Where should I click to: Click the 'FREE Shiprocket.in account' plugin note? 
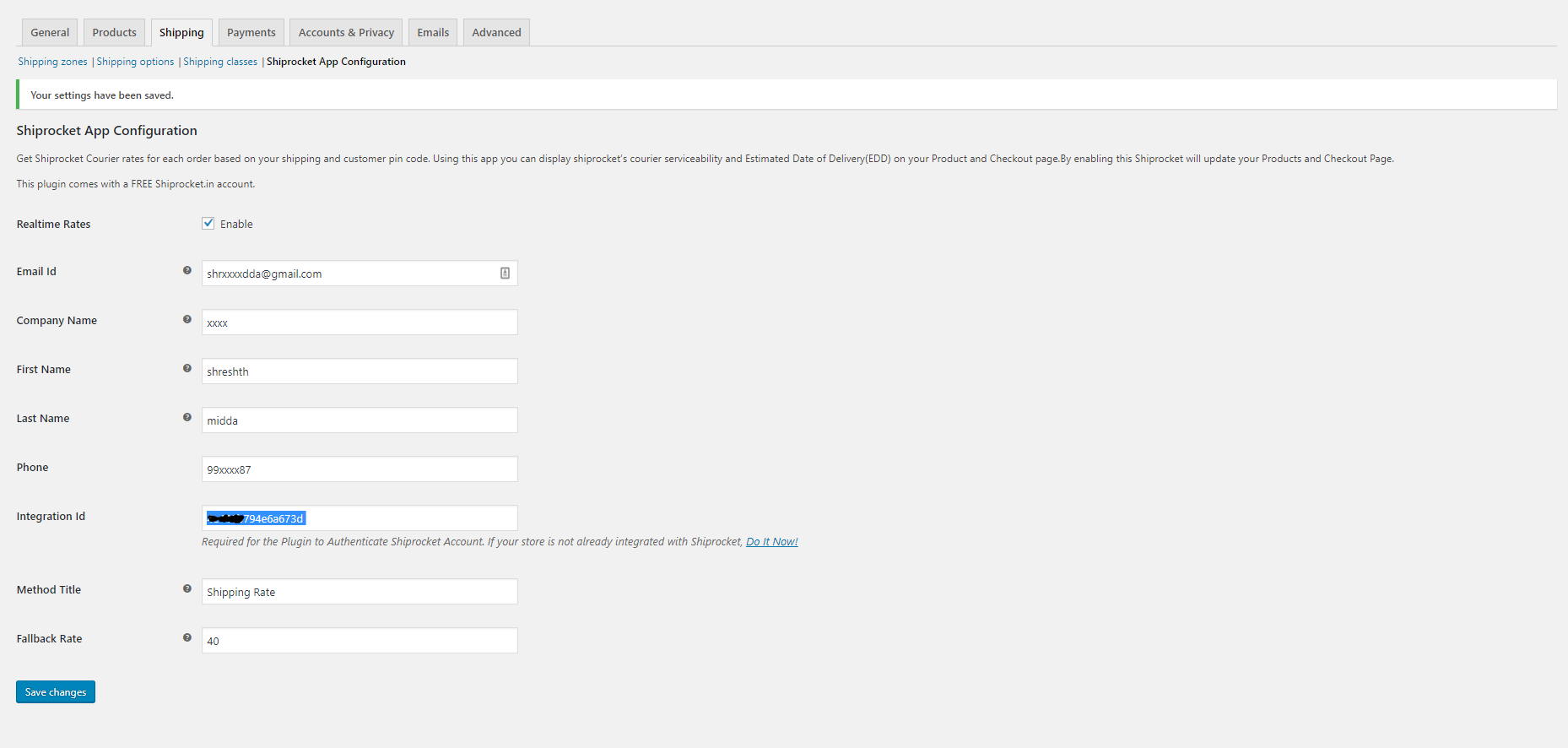pyautogui.click(x=136, y=184)
